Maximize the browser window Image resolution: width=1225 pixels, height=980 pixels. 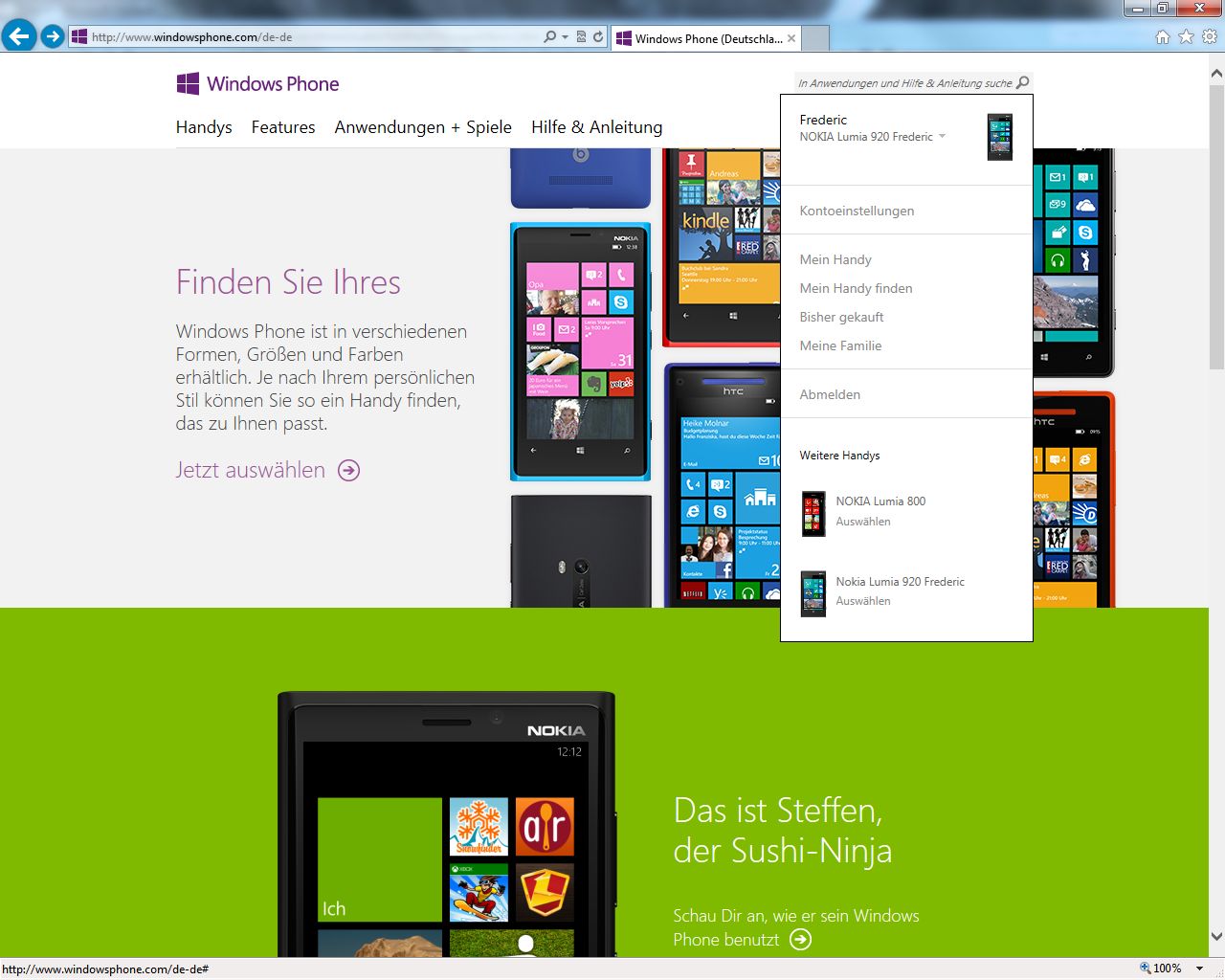click(1162, 9)
